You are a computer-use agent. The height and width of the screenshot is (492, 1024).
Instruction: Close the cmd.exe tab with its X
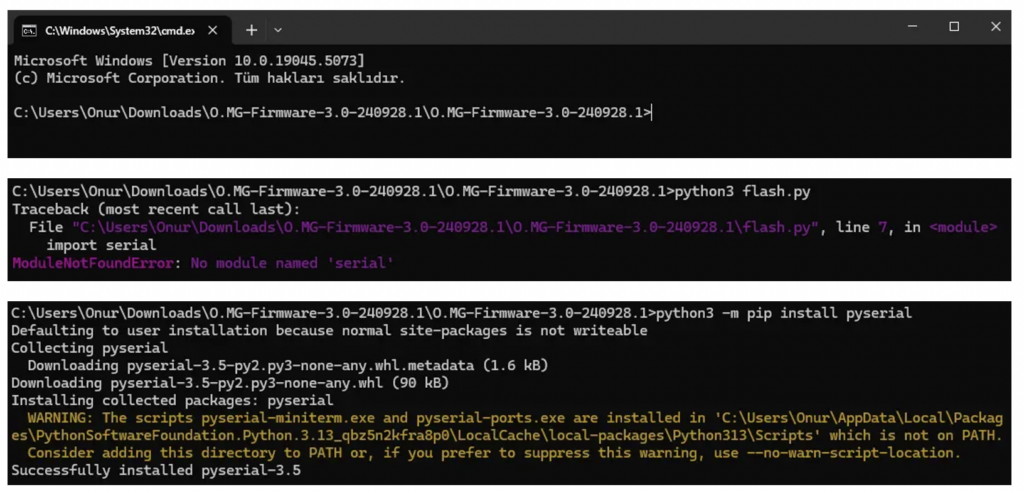pyautogui.click(x=214, y=30)
